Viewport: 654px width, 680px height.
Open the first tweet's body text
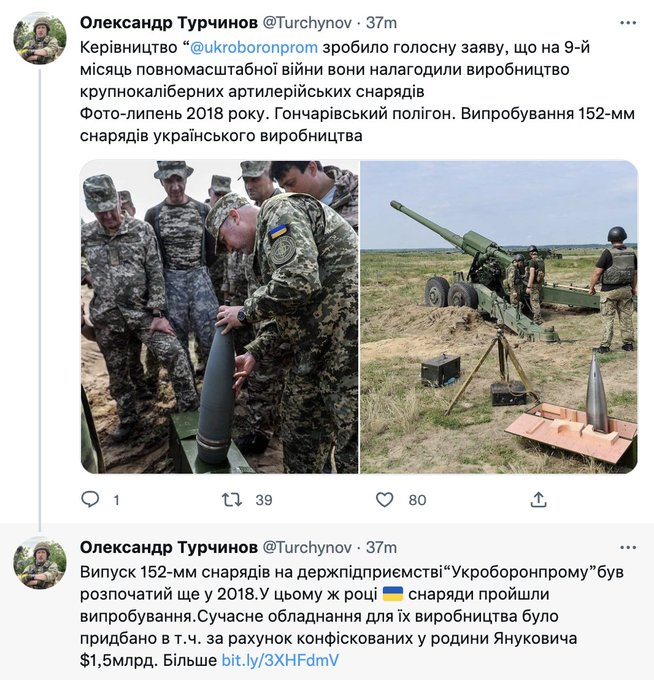(x=357, y=92)
